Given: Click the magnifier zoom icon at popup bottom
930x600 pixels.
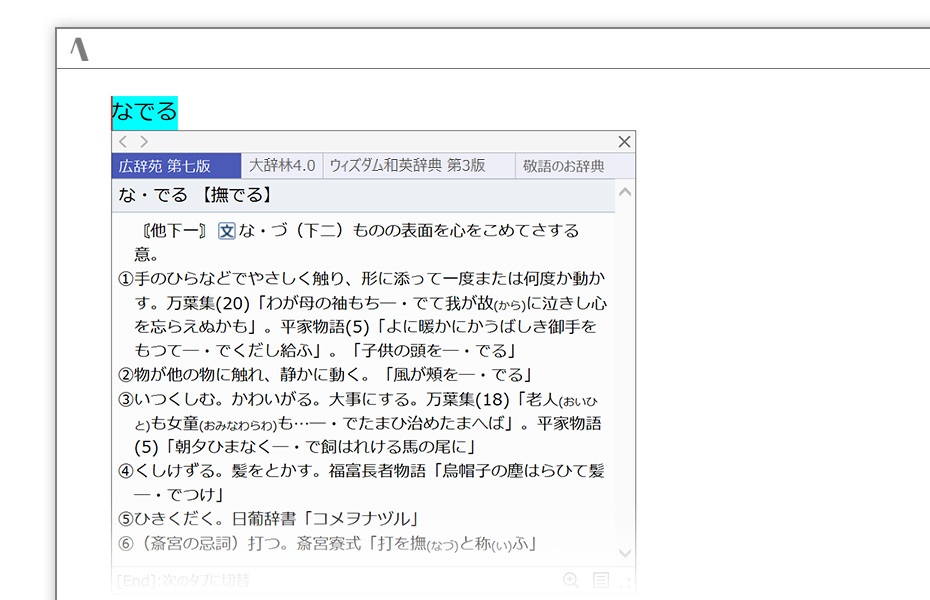Looking at the screenshot, I should (x=571, y=580).
